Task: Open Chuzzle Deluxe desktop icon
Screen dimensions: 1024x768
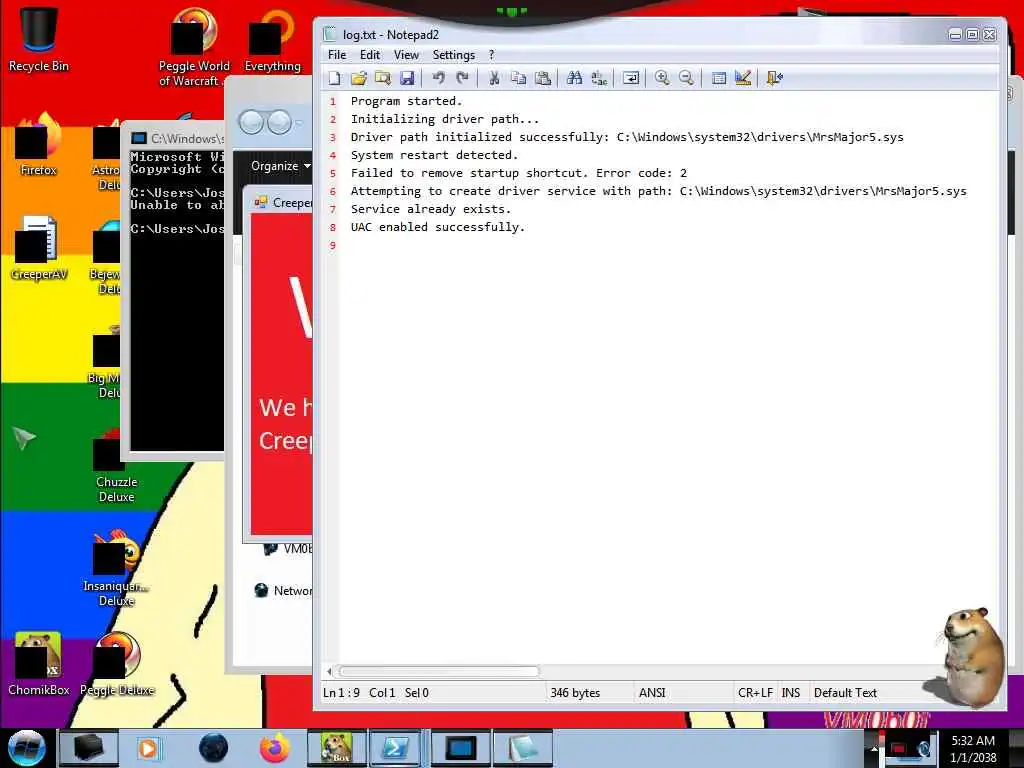Action: (116, 465)
